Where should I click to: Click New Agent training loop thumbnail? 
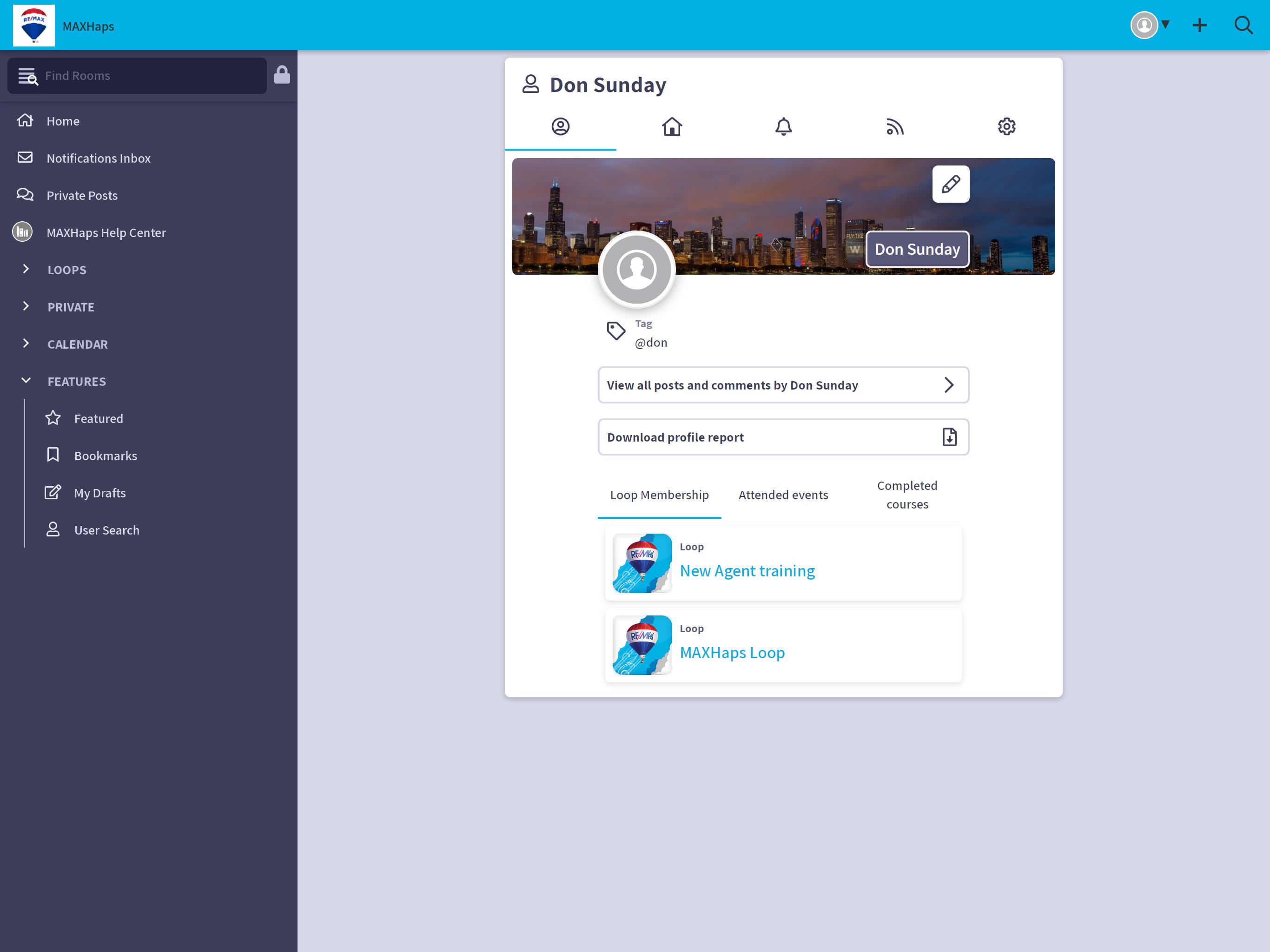(x=642, y=563)
